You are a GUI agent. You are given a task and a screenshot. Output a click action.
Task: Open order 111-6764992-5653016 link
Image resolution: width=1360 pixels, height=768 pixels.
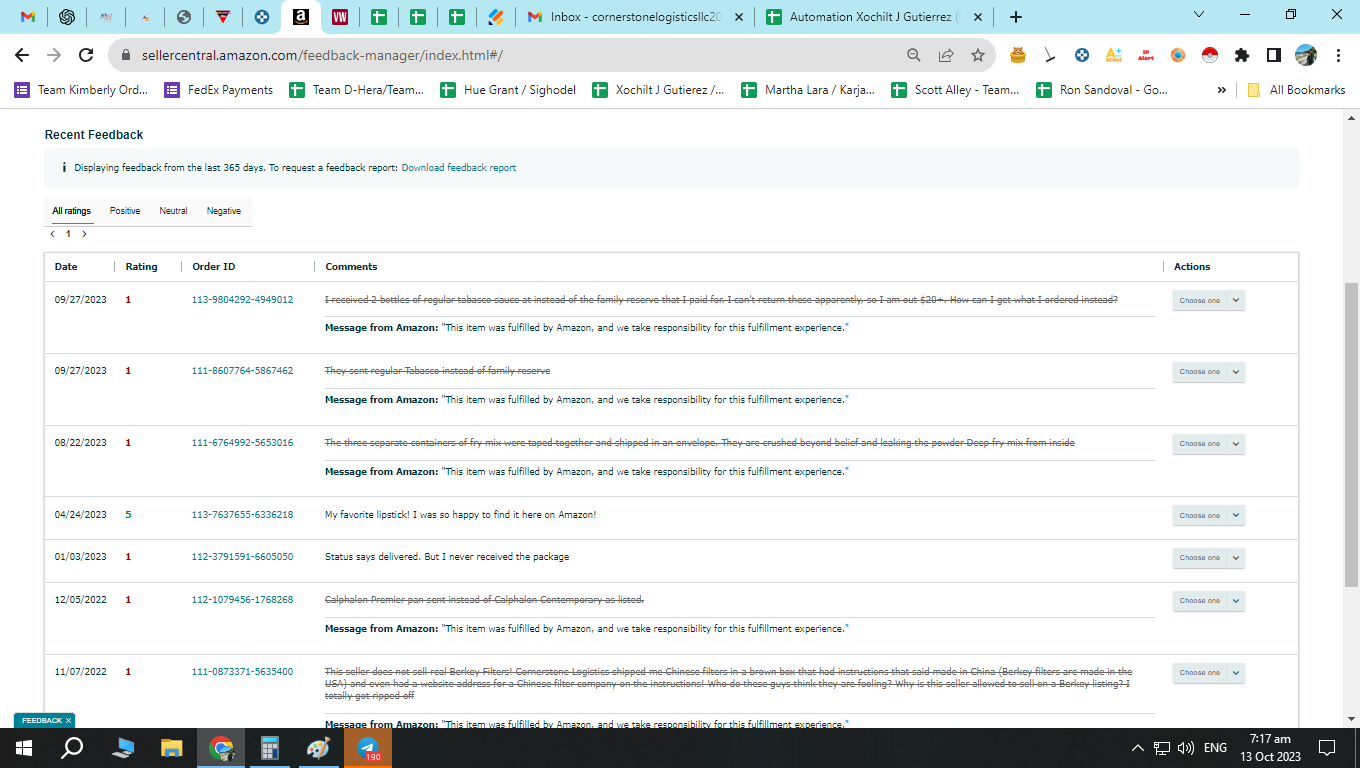tap(242, 443)
